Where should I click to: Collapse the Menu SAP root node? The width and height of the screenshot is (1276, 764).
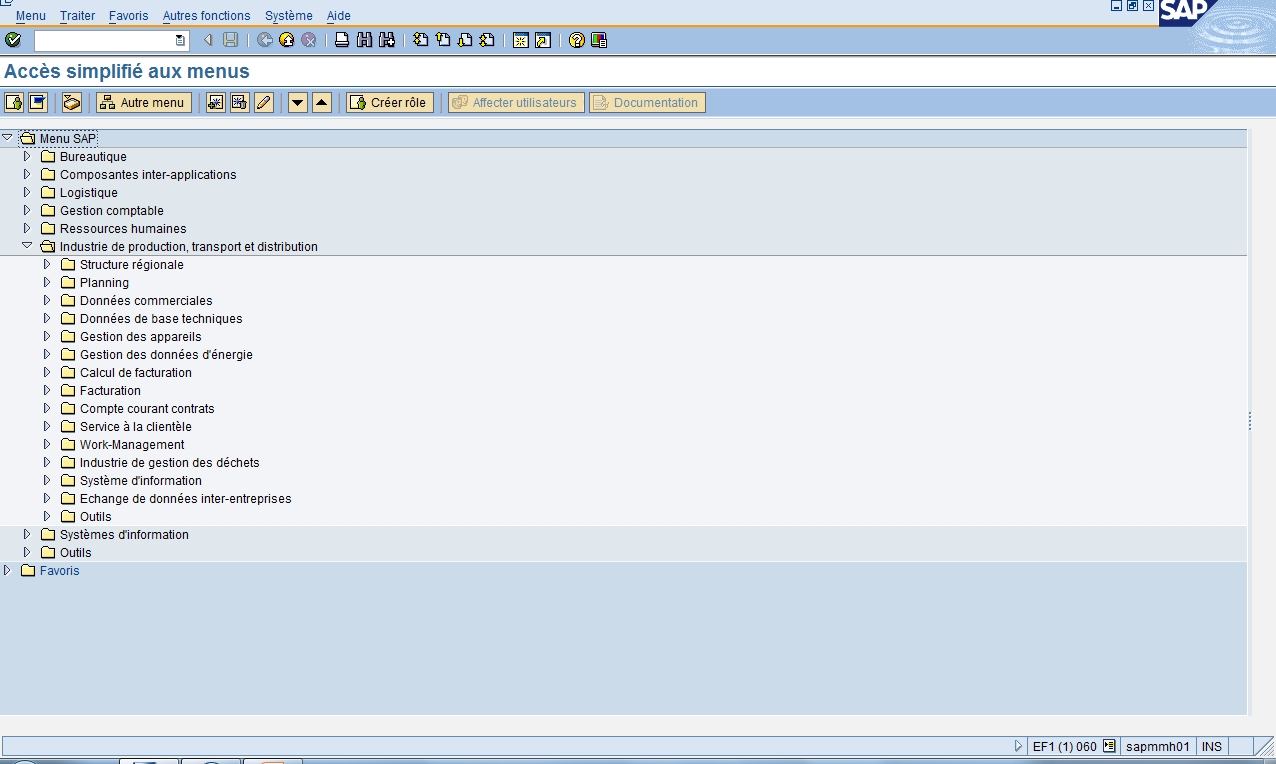click(x=8, y=138)
